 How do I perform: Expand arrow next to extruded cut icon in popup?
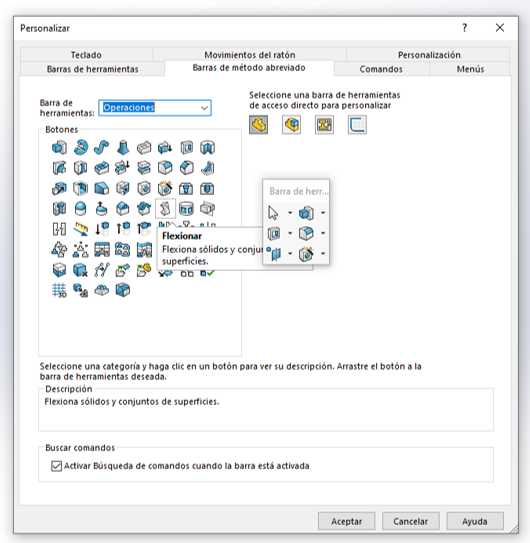coord(290,233)
